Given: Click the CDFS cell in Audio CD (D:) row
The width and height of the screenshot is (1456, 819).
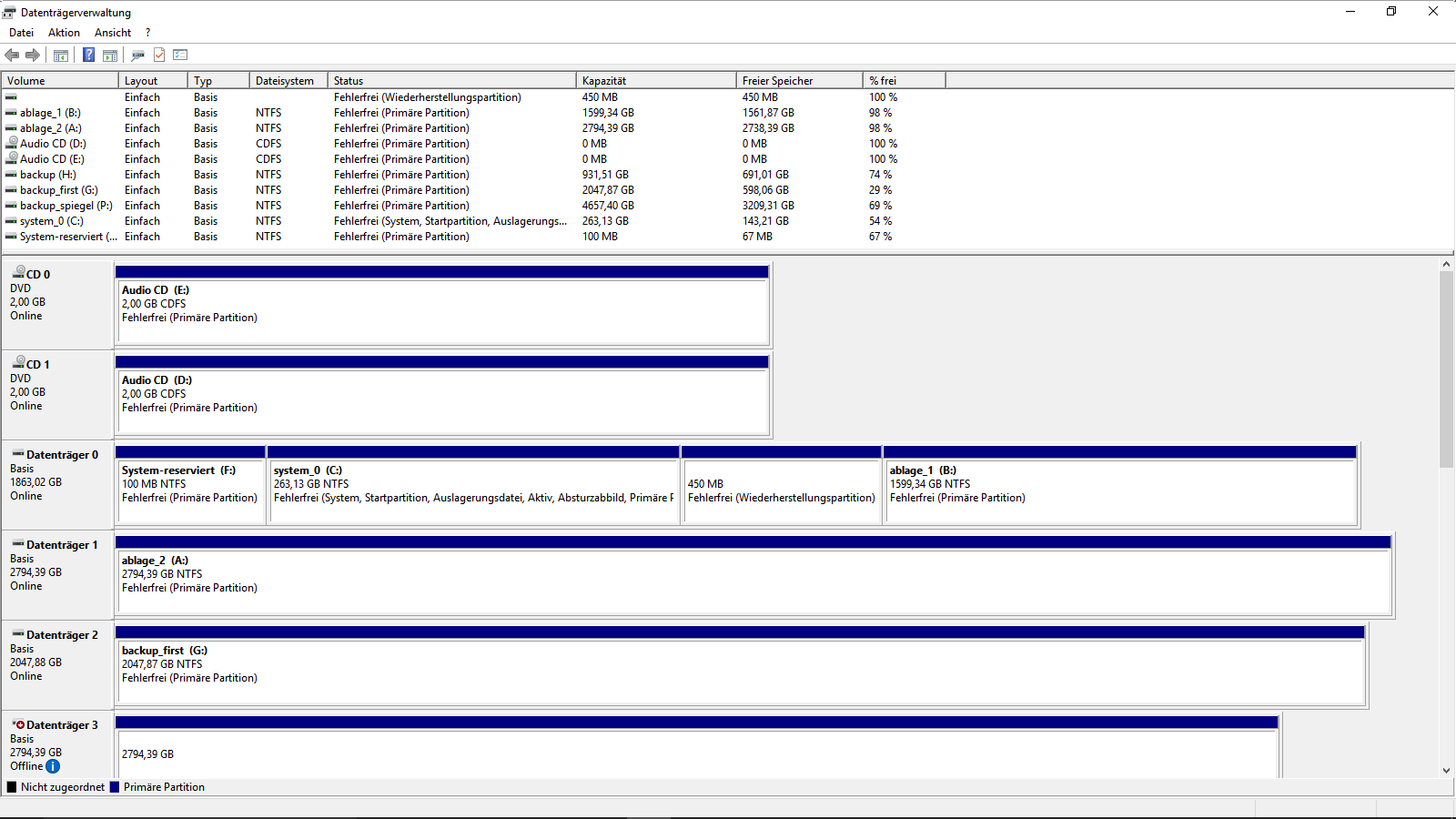Looking at the screenshot, I should coord(268,144).
